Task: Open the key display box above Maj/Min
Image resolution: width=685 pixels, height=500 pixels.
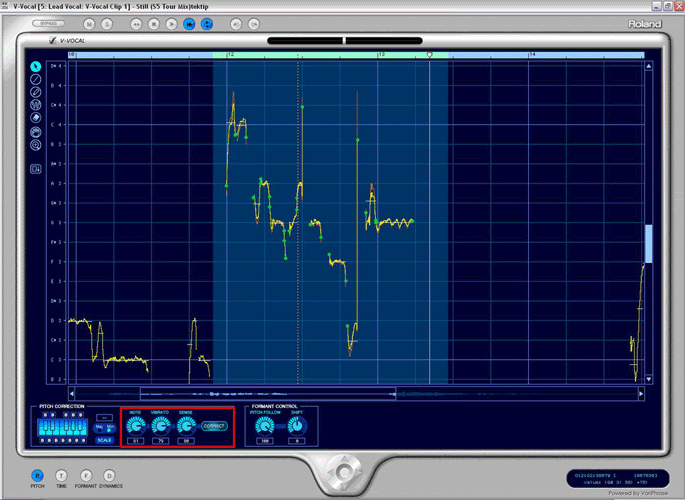Action: point(104,417)
